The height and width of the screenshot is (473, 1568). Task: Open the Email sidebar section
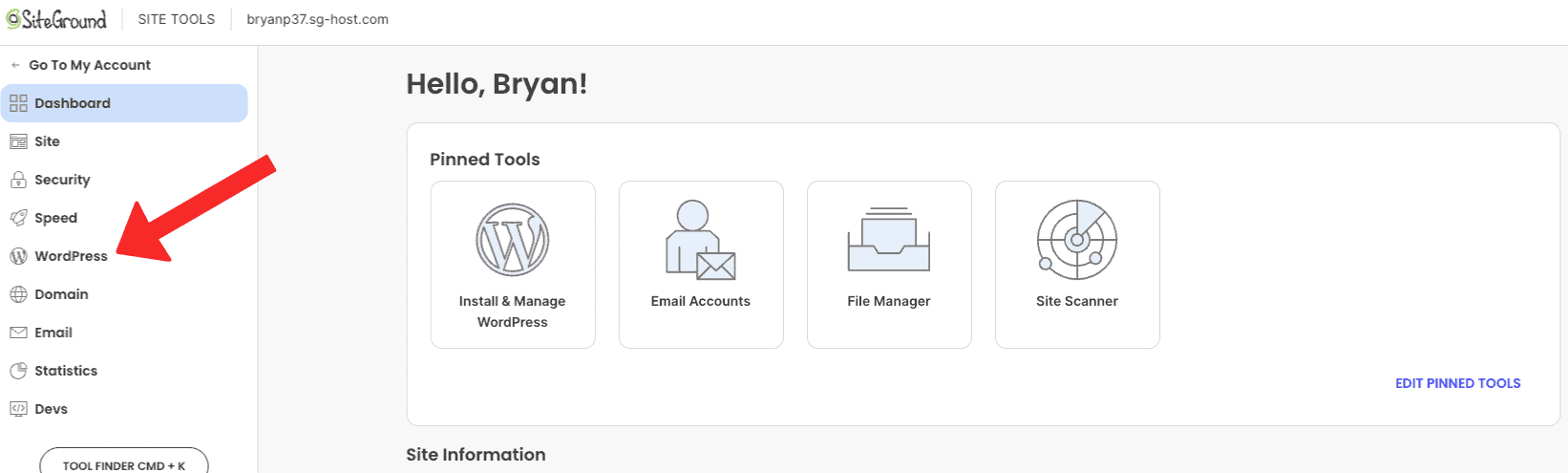click(x=124, y=333)
